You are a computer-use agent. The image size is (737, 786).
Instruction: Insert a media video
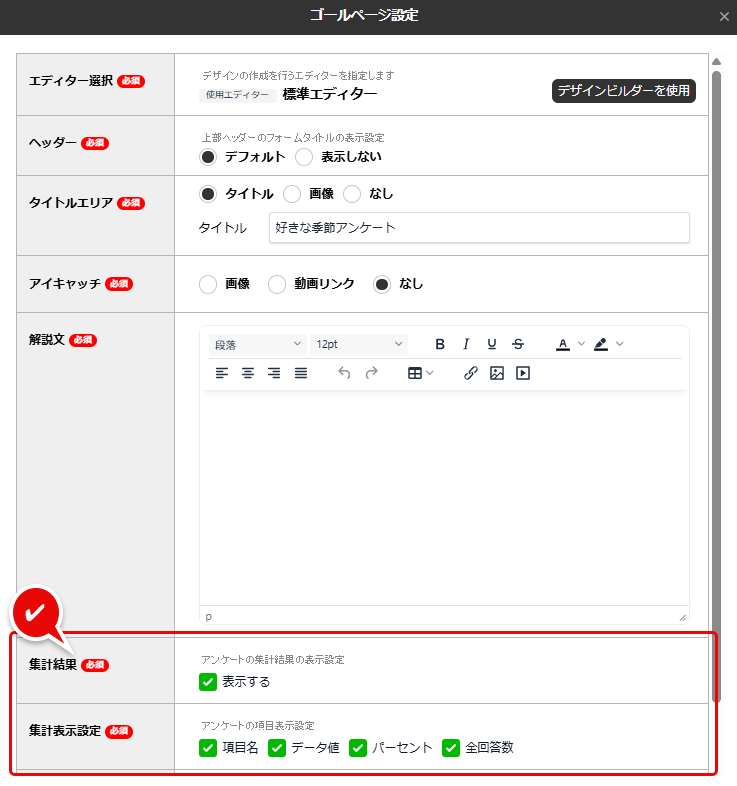(522, 373)
